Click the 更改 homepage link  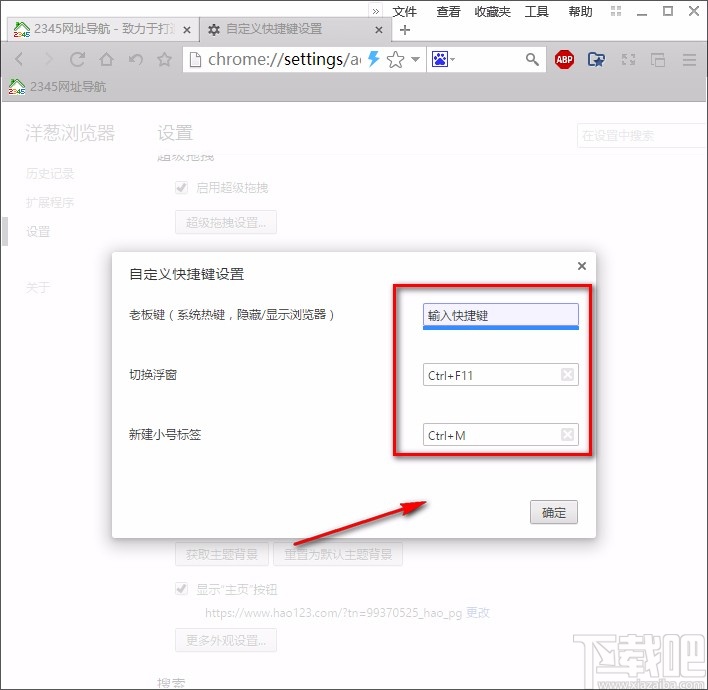pyautogui.click(x=478, y=613)
